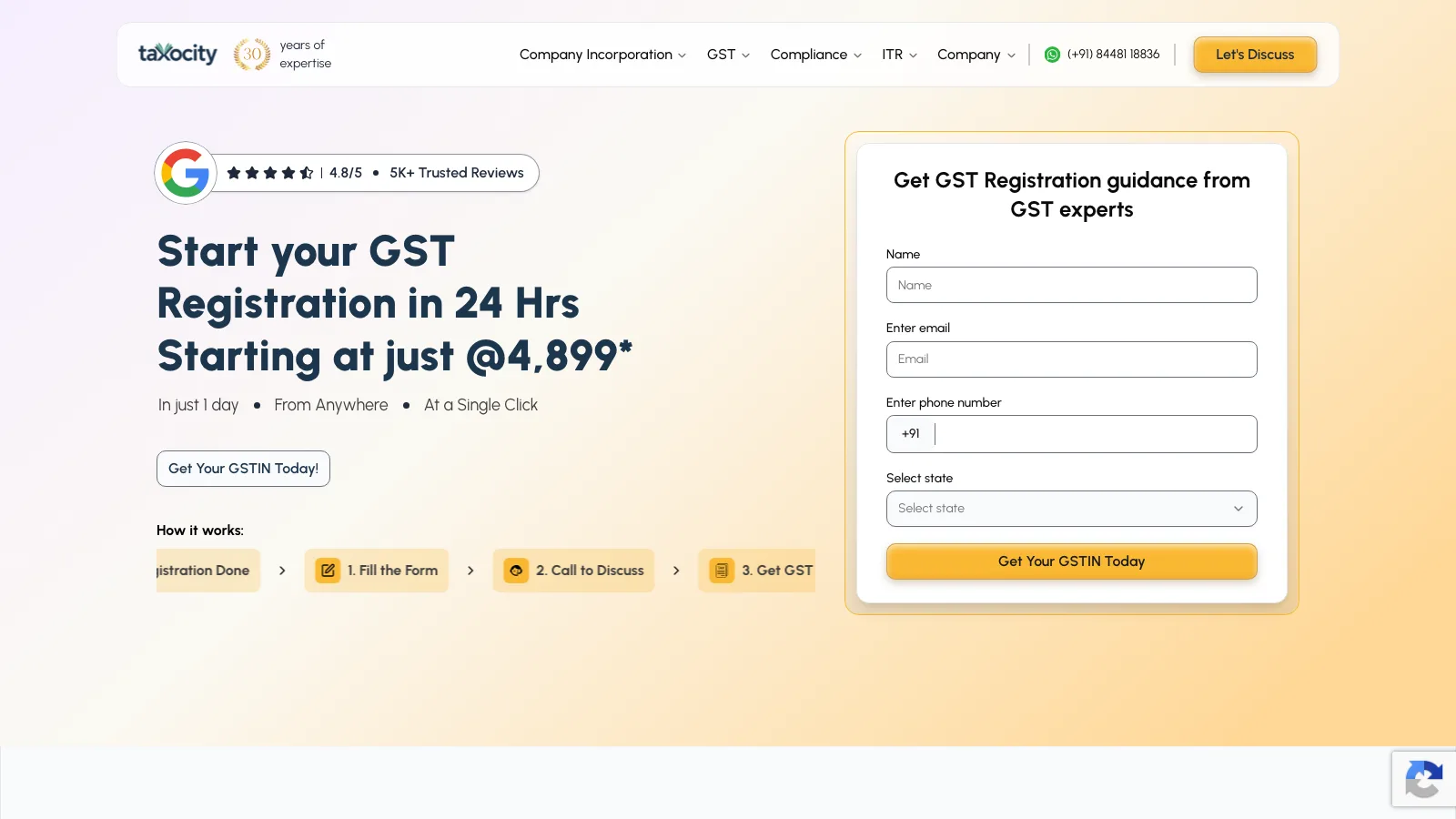Click the +91 country code prefix
The height and width of the screenshot is (819, 1456).
point(910,434)
